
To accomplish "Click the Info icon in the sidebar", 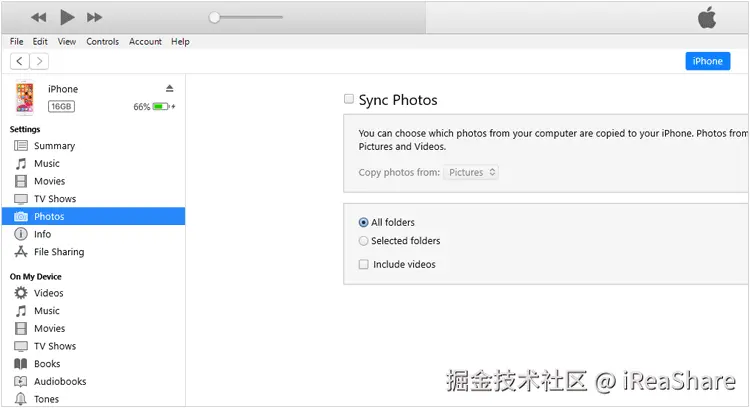I will tap(21, 234).
